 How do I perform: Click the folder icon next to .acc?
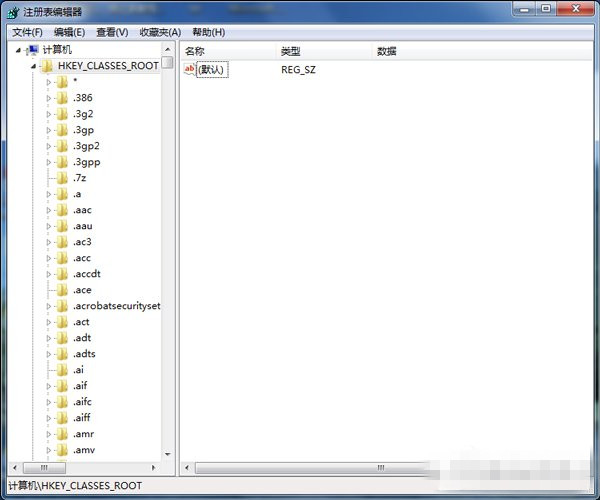(62, 258)
